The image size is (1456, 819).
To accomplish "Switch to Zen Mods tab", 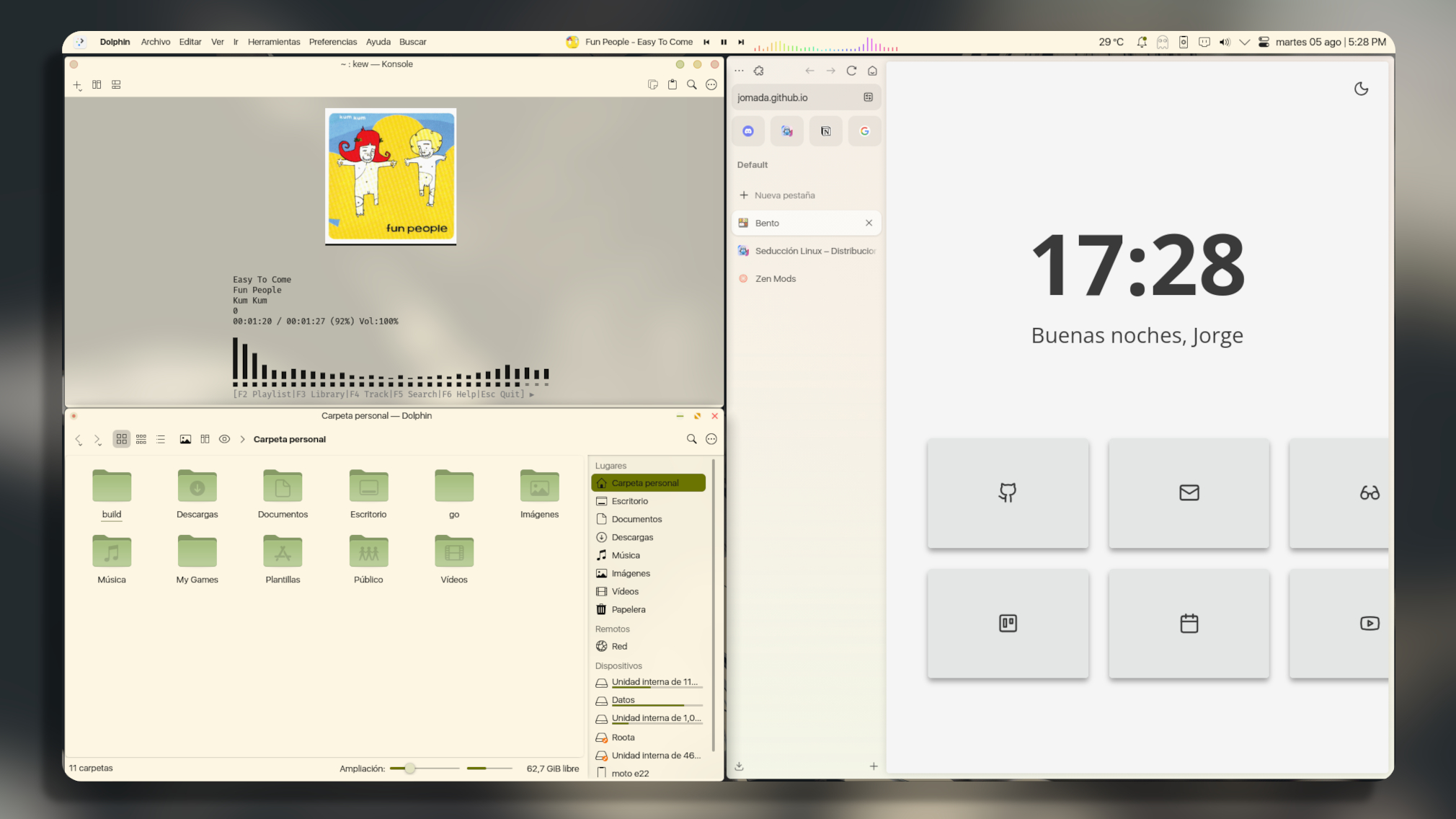I will click(806, 279).
